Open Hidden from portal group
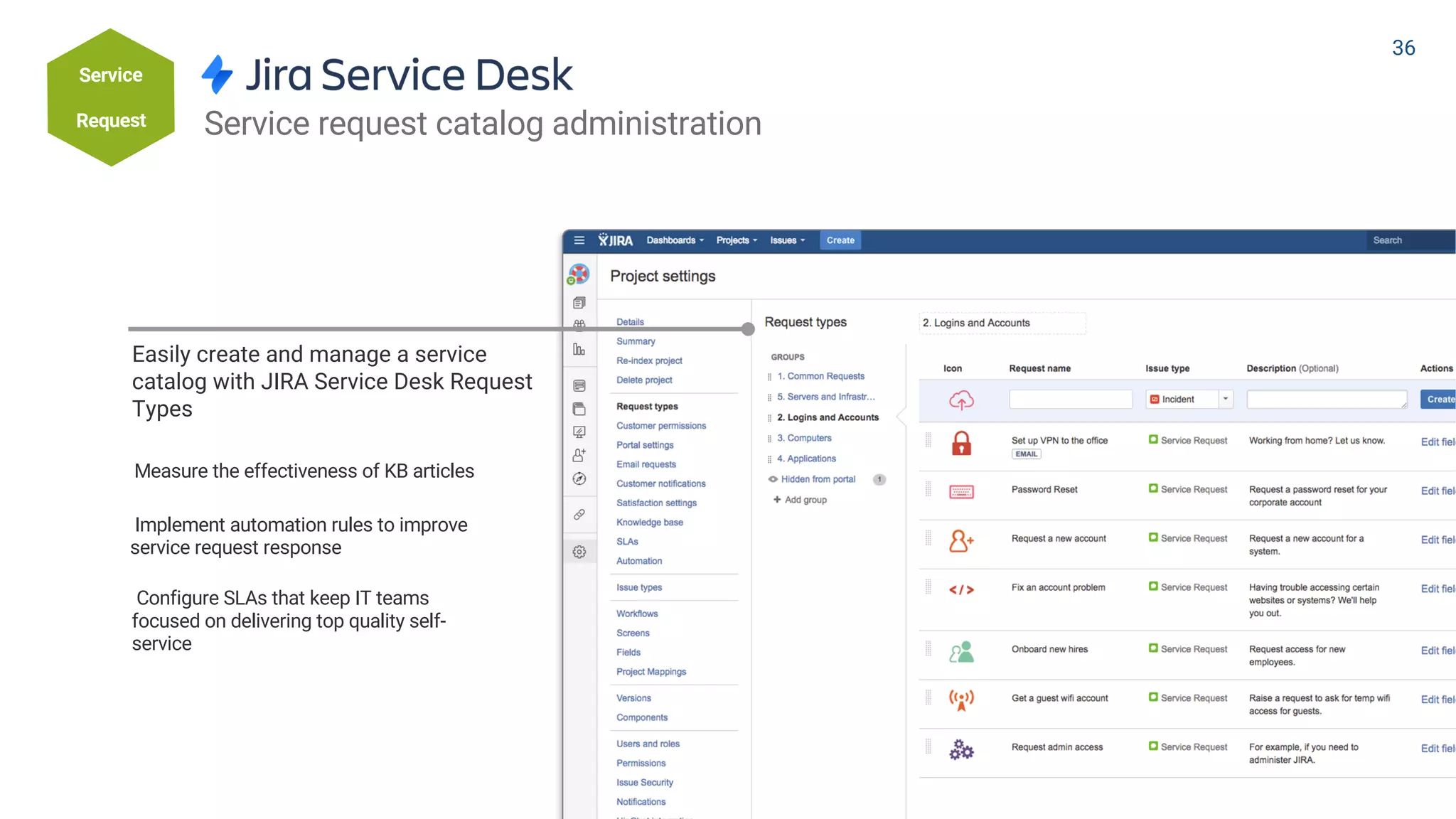Screen dimensions: 1456x819 (818, 479)
